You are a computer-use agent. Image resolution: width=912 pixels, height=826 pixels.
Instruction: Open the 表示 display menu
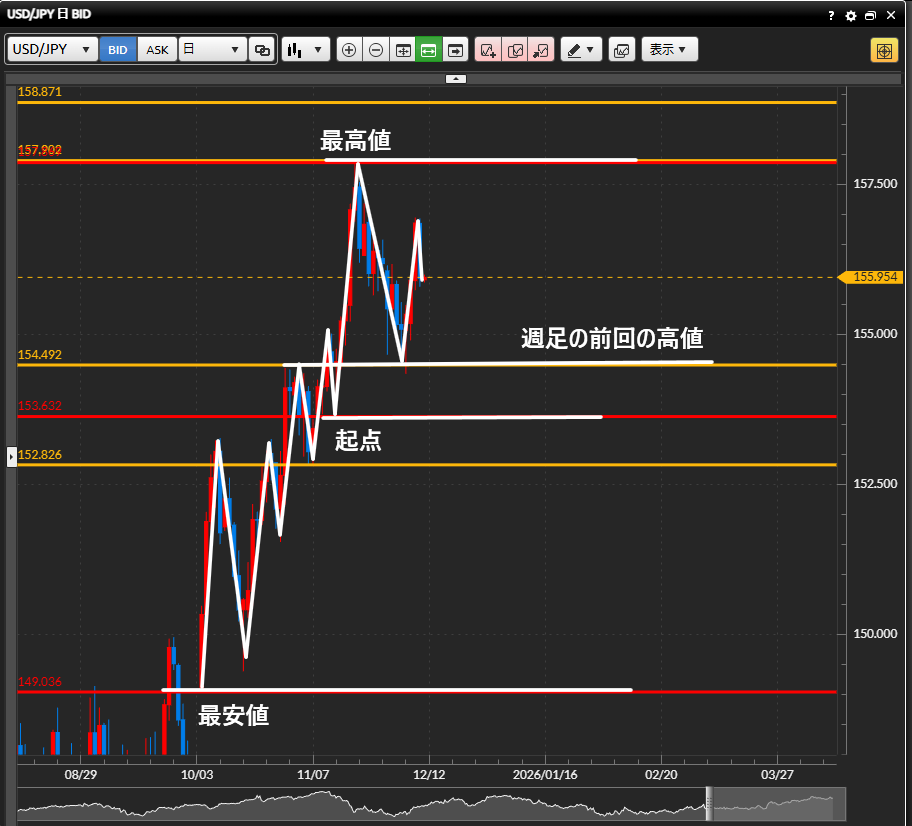pos(669,50)
